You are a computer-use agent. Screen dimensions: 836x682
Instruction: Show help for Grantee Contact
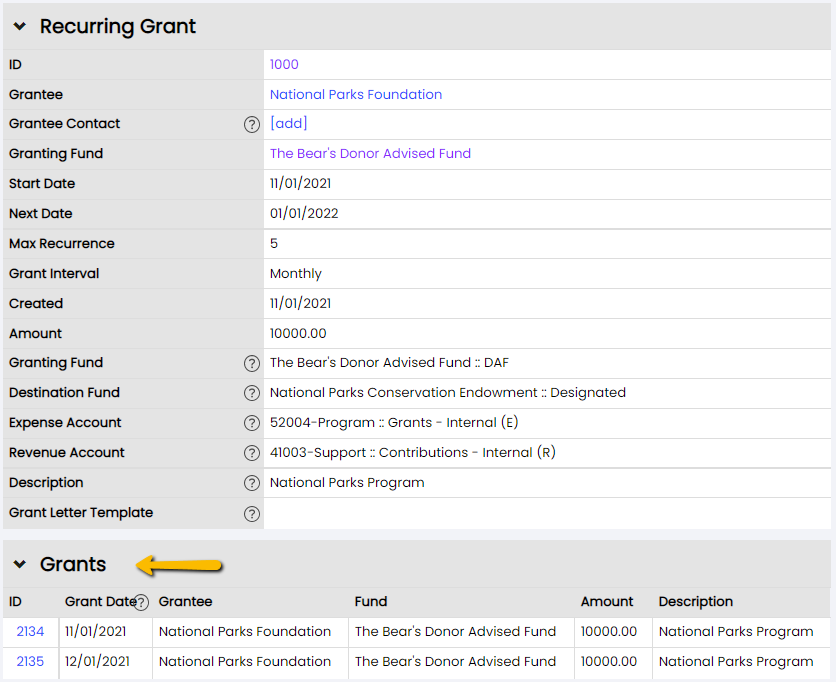point(252,124)
